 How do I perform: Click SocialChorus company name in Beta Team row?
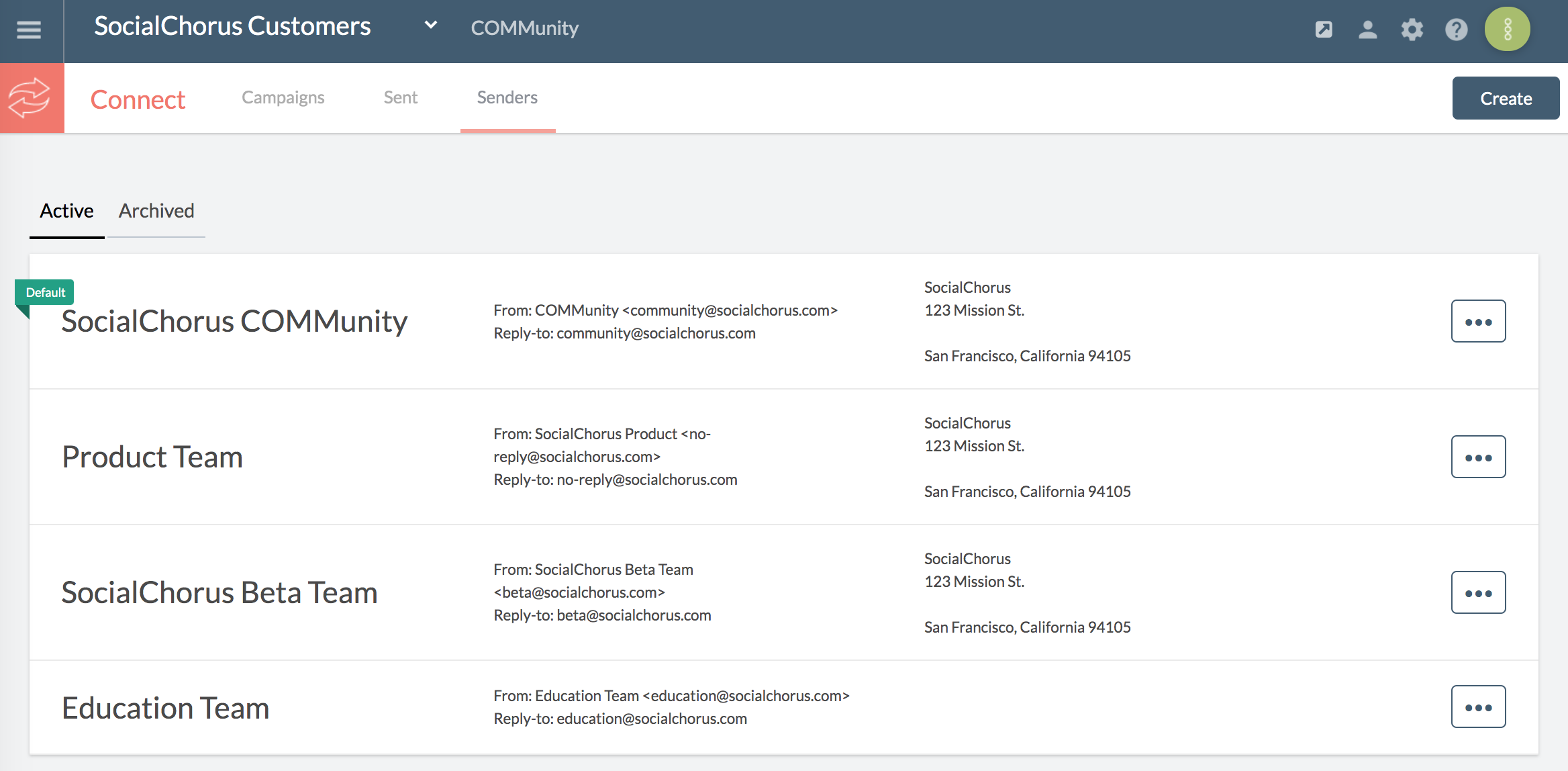pyautogui.click(x=967, y=559)
